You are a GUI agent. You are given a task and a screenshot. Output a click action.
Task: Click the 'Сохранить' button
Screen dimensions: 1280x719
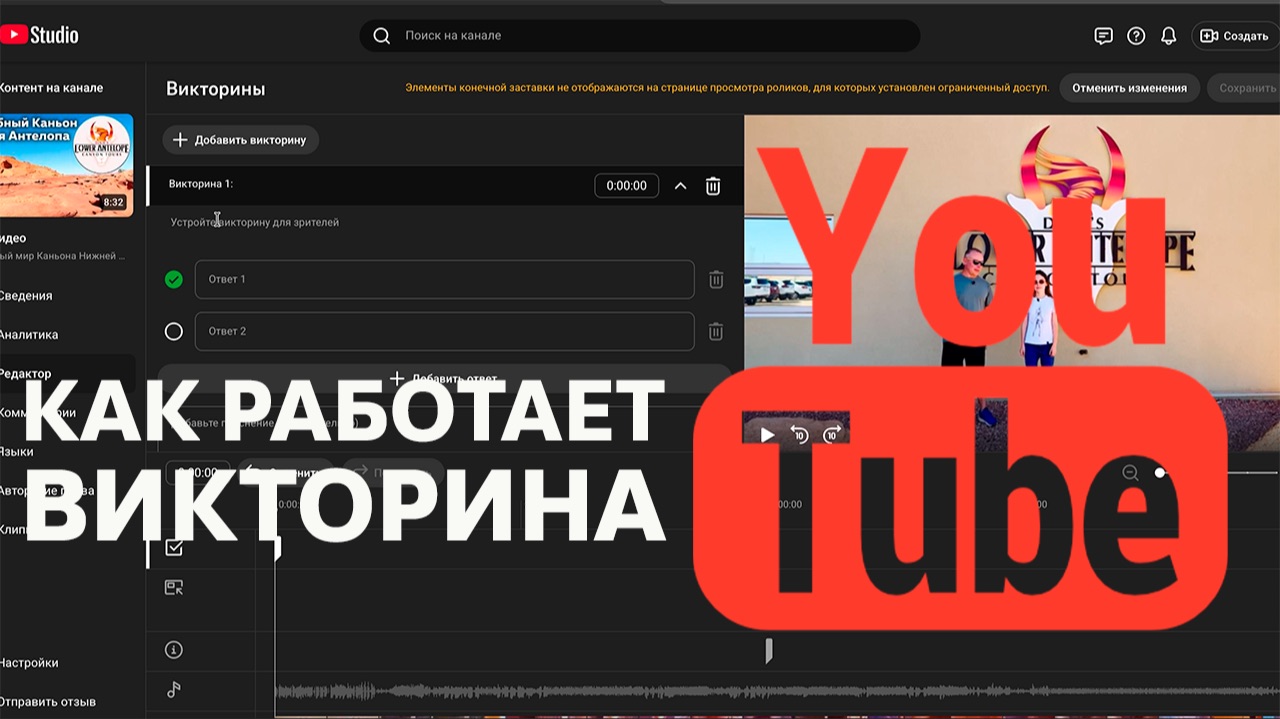(1245, 88)
